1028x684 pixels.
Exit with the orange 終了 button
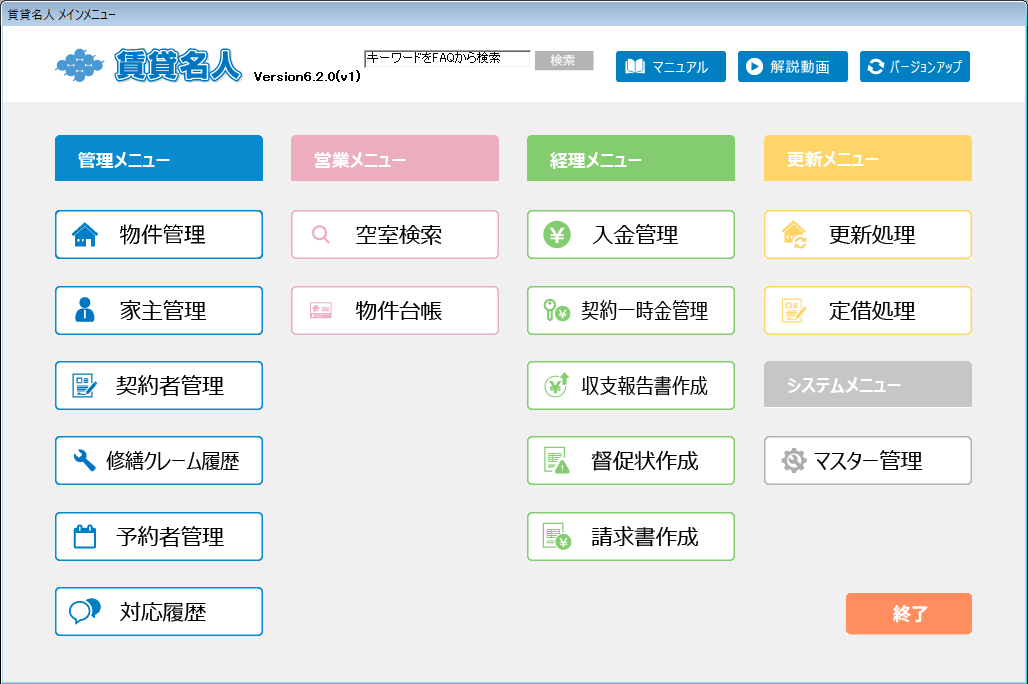pos(909,614)
